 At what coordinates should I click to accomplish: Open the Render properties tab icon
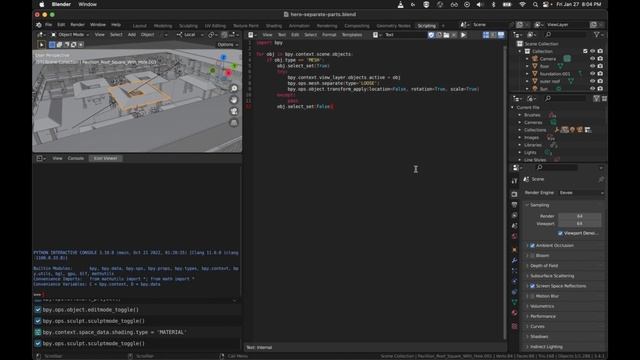tap(514, 194)
